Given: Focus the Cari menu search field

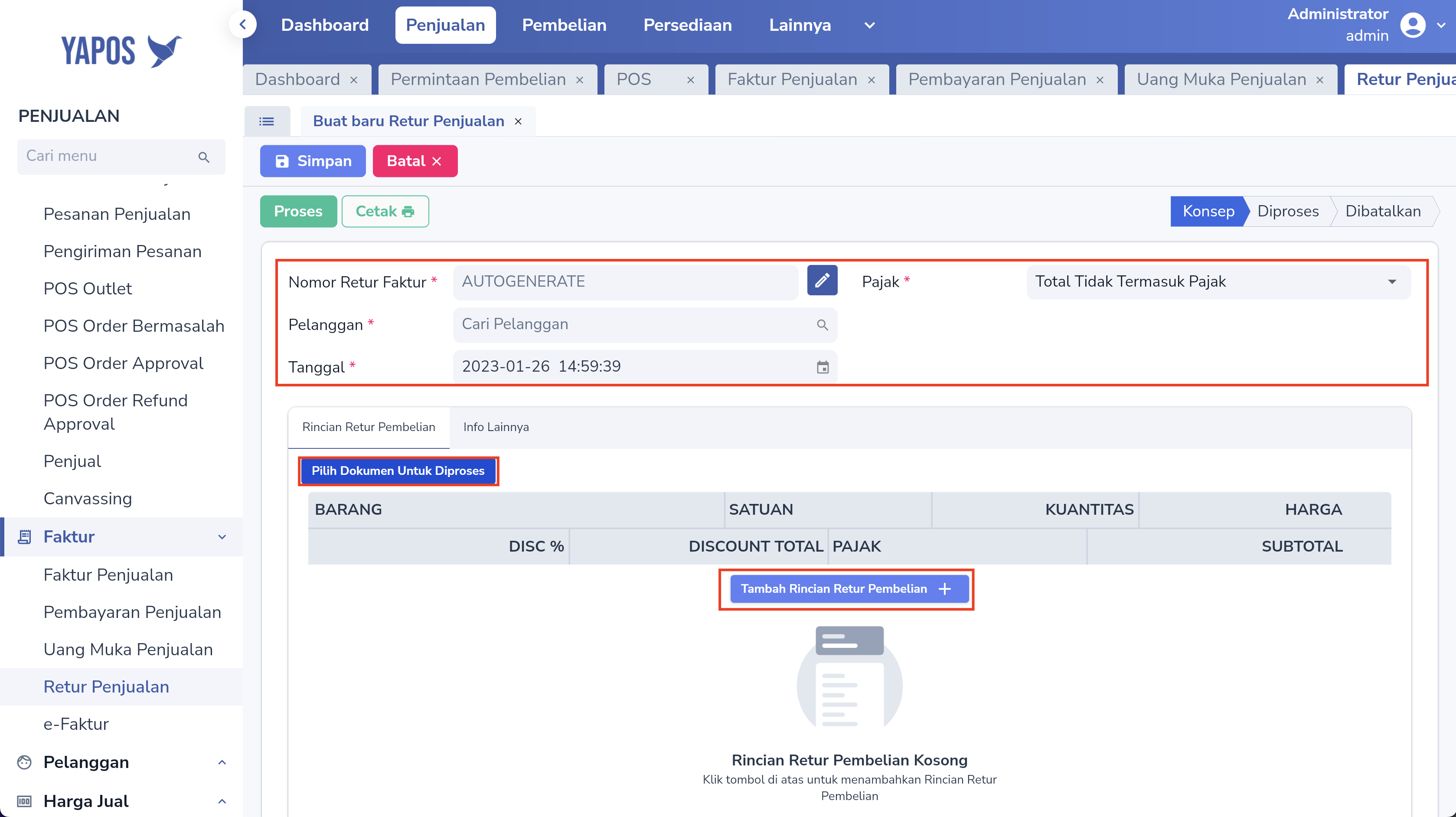Looking at the screenshot, I should click(x=121, y=157).
